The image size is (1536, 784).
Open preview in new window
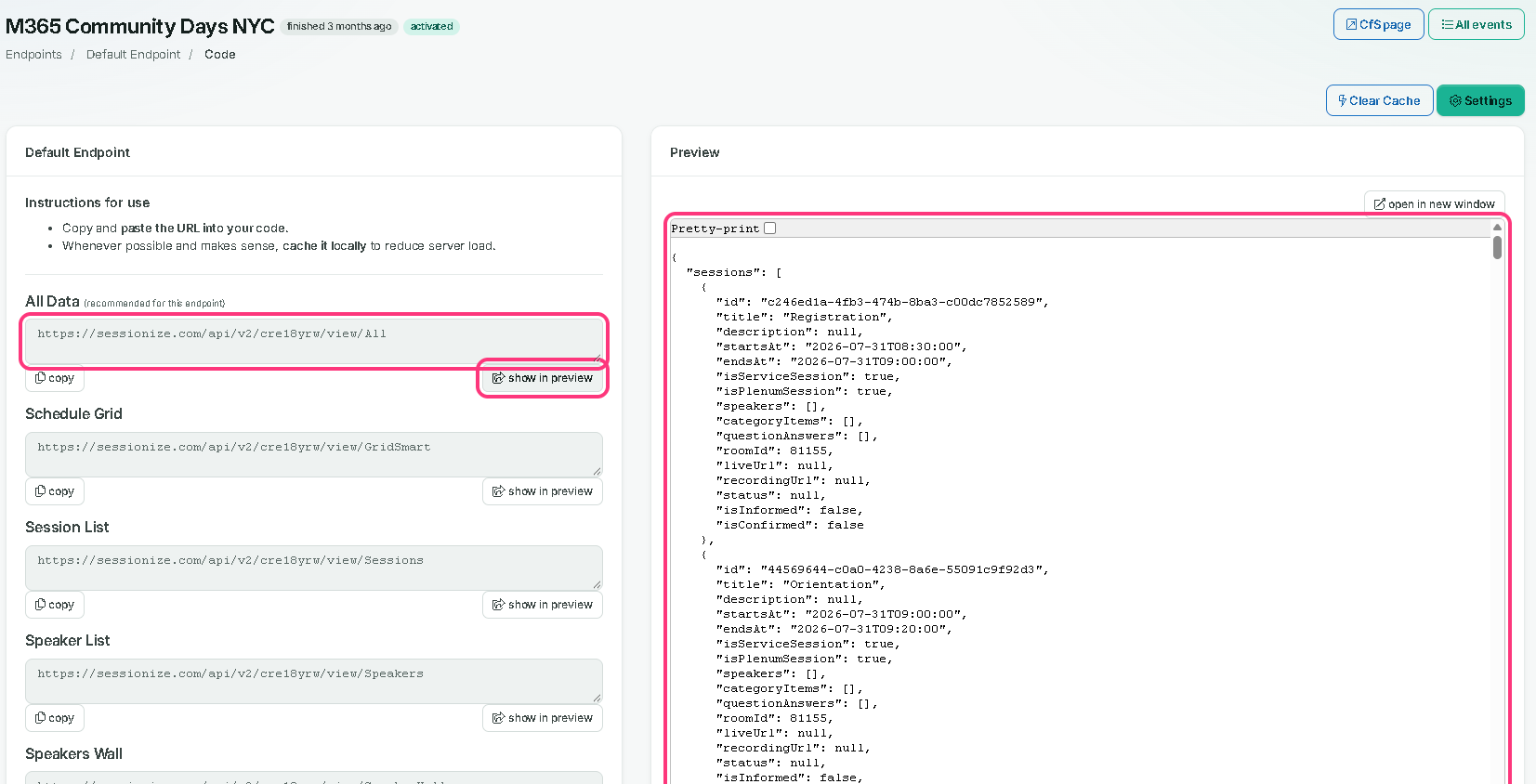(x=1434, y=204)
